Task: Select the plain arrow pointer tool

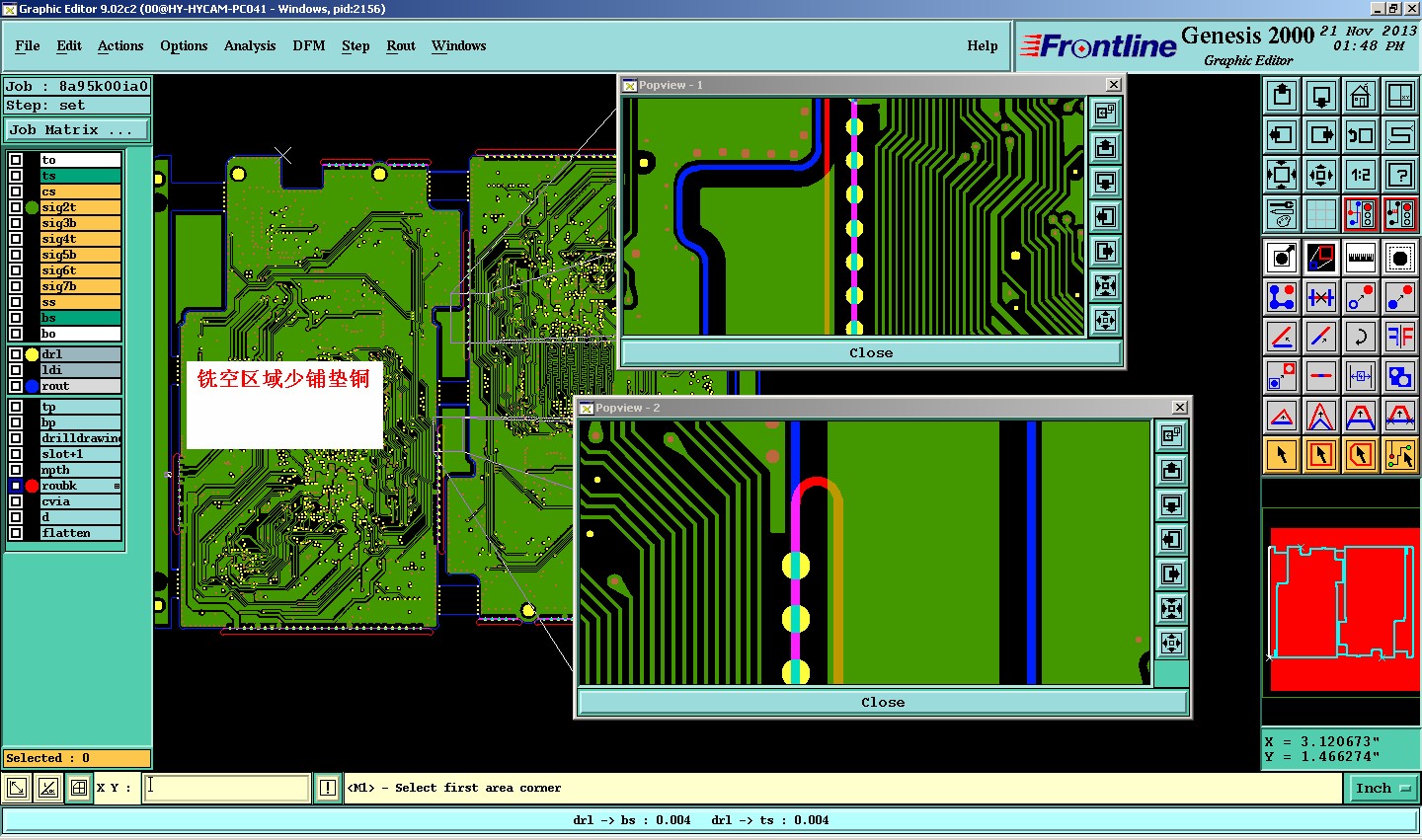Action: coord(1282,455)
